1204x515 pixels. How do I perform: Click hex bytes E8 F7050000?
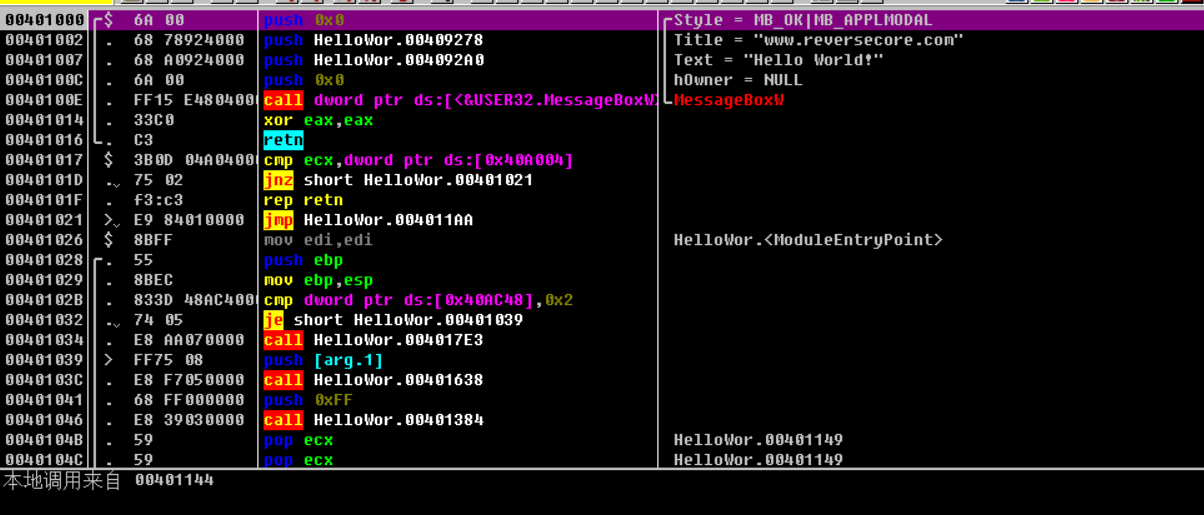188,380
